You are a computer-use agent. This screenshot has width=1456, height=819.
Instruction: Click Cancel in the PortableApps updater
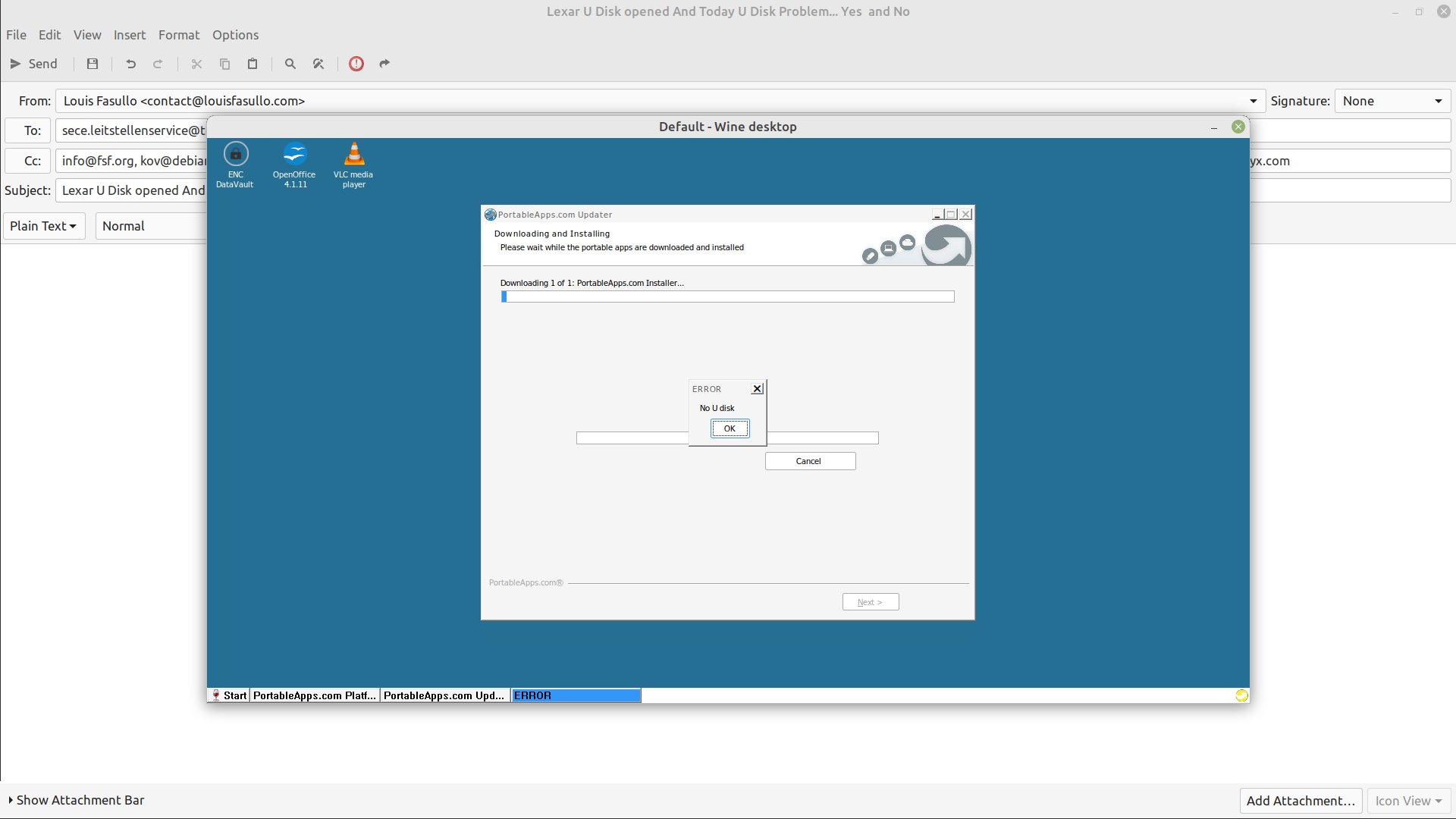(x=810, y=461)
